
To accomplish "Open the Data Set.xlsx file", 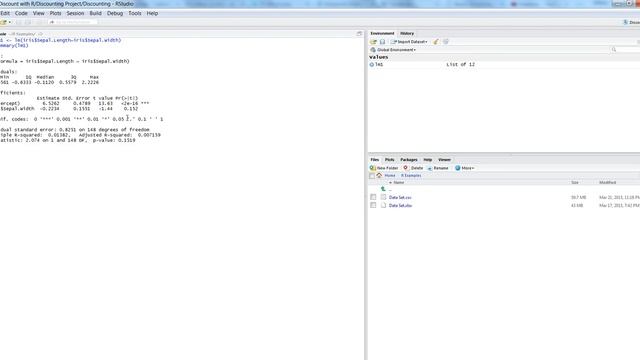I will tap(400, 206).
